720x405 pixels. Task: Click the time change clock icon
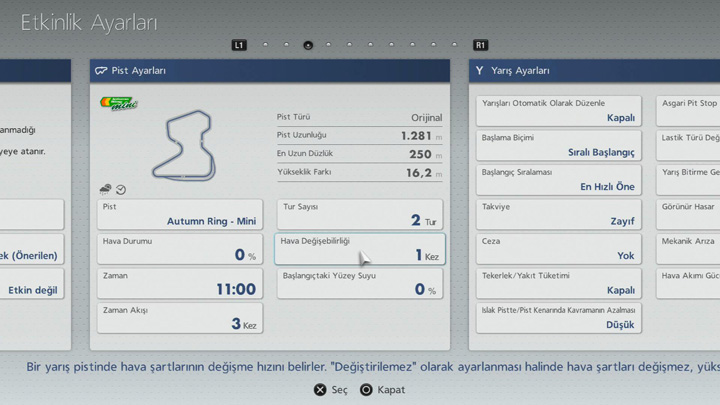pyautogui.click(x=121, y=190)
